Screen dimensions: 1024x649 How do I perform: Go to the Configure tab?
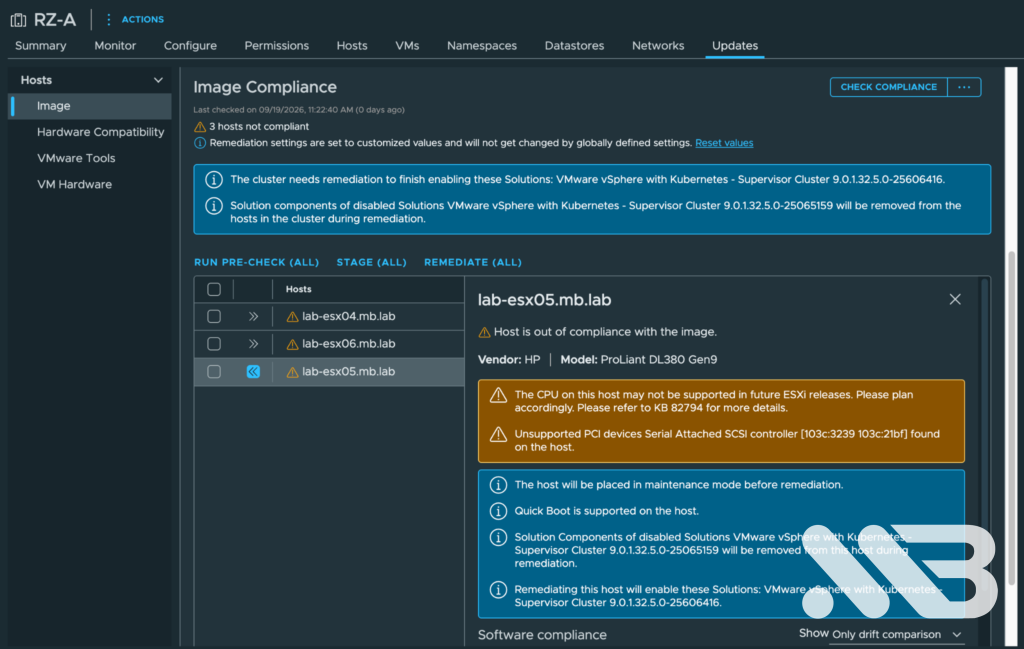point(190,46)
